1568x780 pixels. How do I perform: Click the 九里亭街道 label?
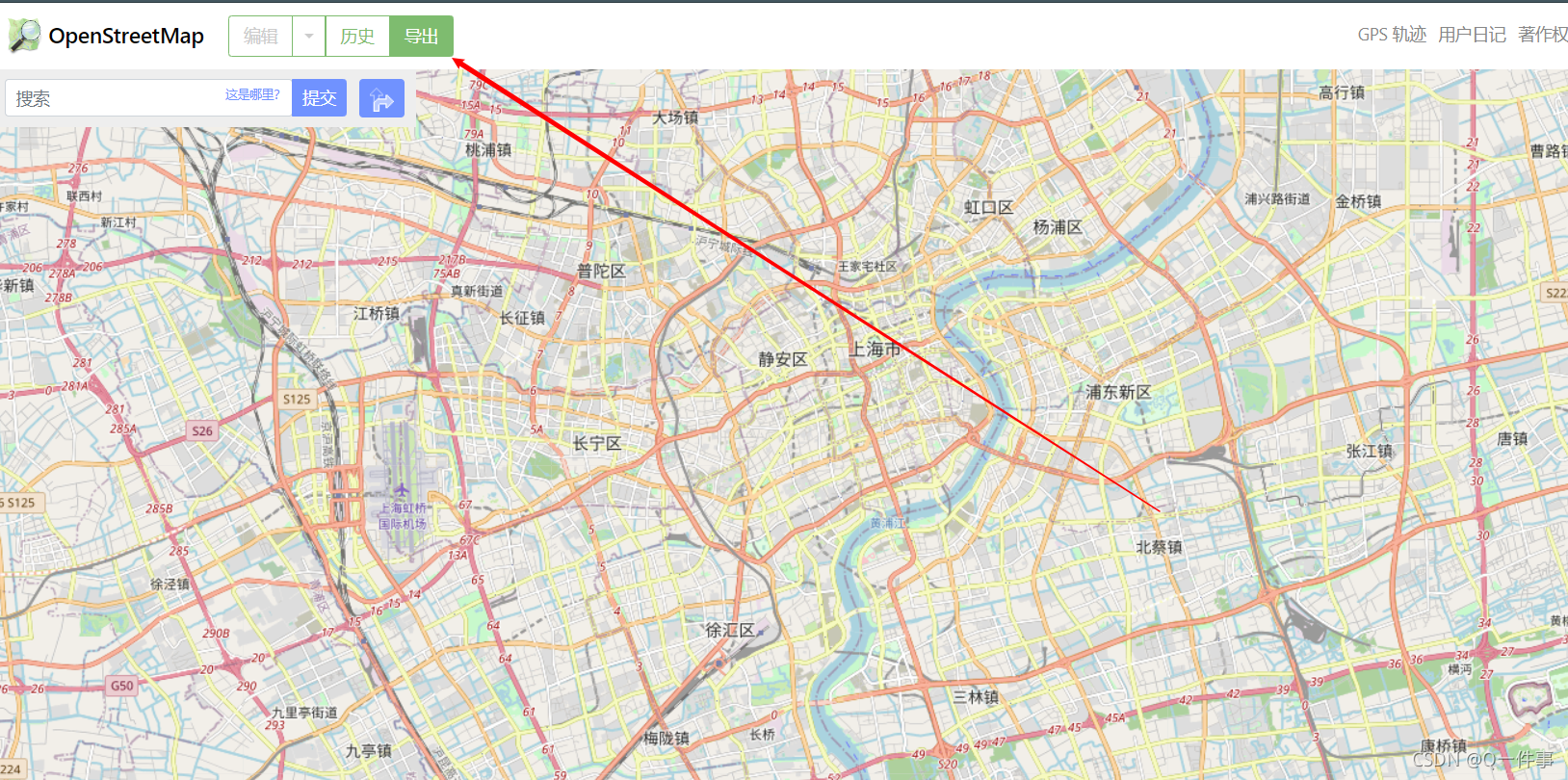[304, 713]
